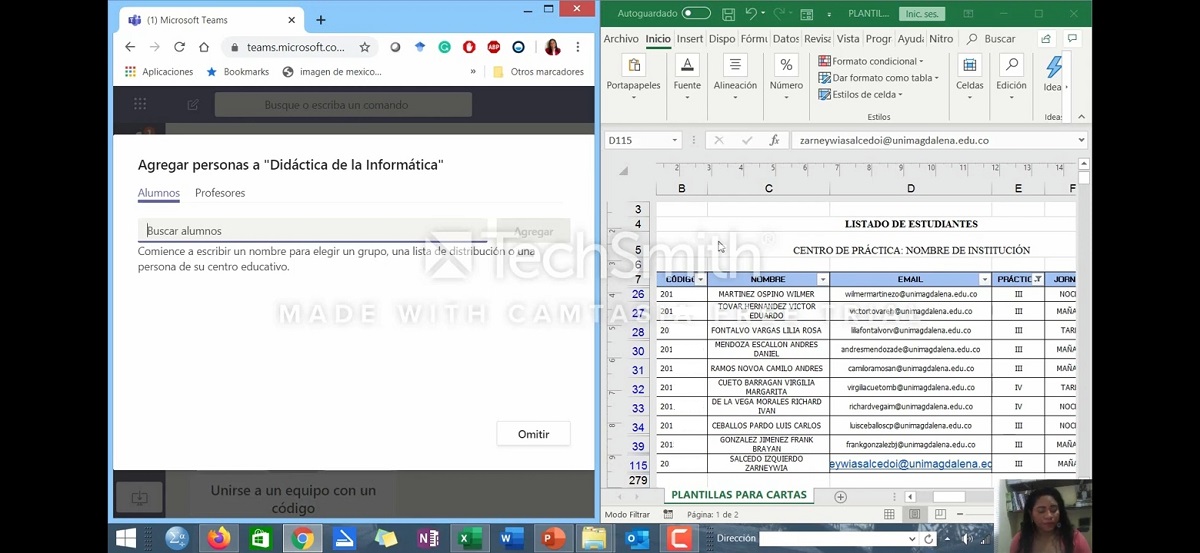Click the Buscar alumnos search field
Image resolution: width=1200 pixels, height=553 pixels.
pos(312,231)
